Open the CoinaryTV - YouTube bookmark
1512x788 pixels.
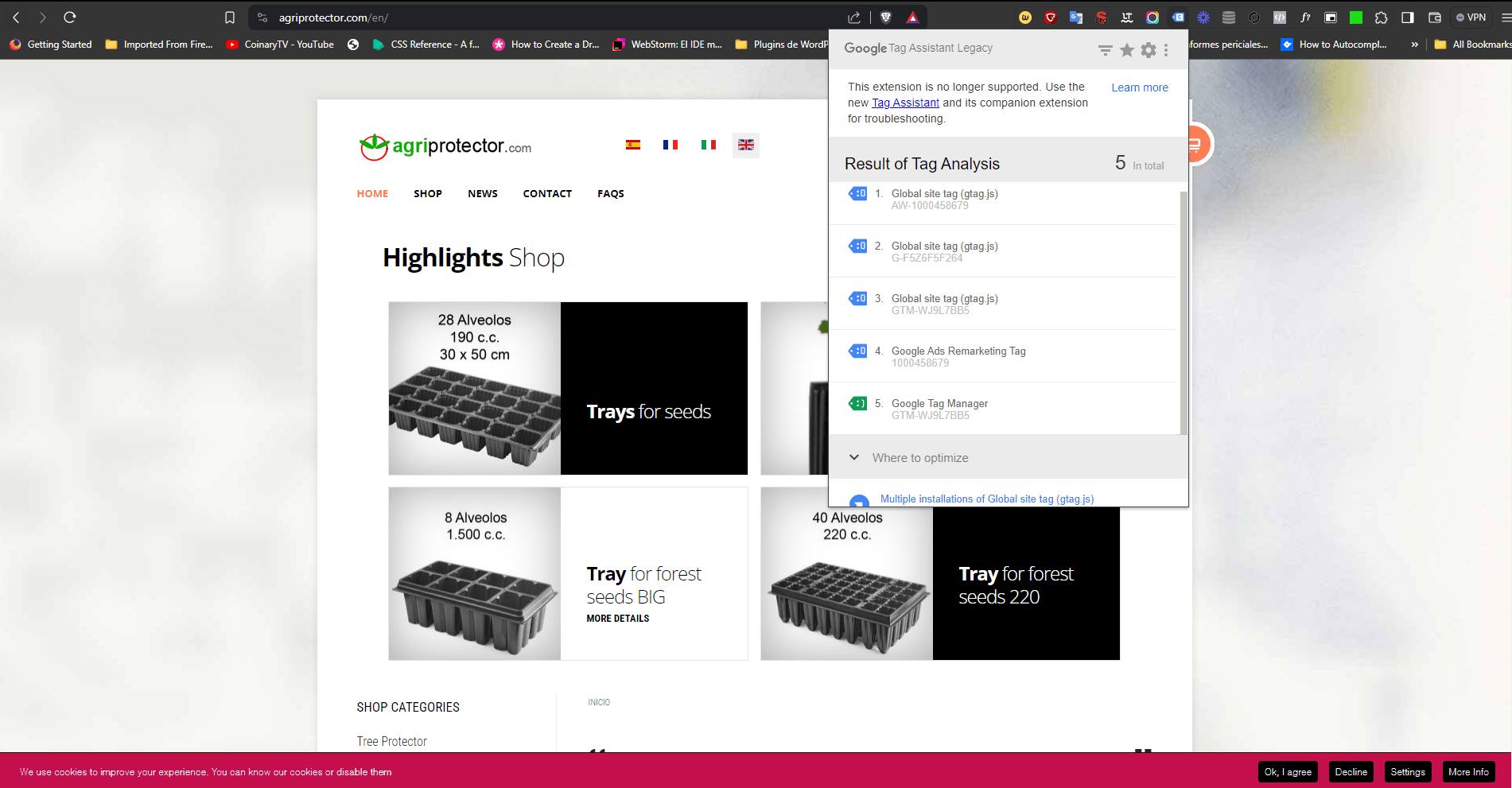click(x=280, y=45)
